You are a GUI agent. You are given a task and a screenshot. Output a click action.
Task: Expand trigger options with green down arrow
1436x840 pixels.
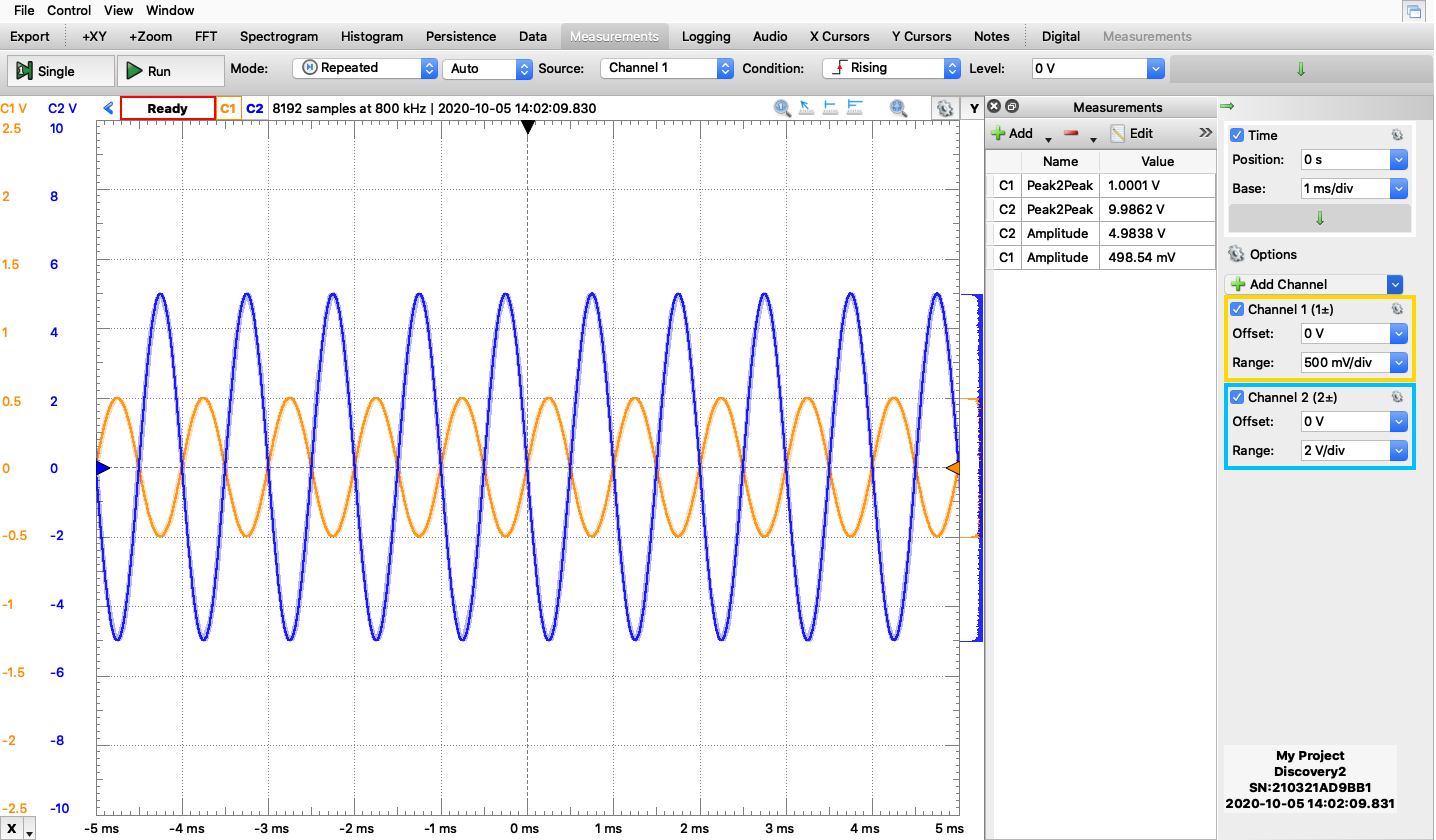1301,69
